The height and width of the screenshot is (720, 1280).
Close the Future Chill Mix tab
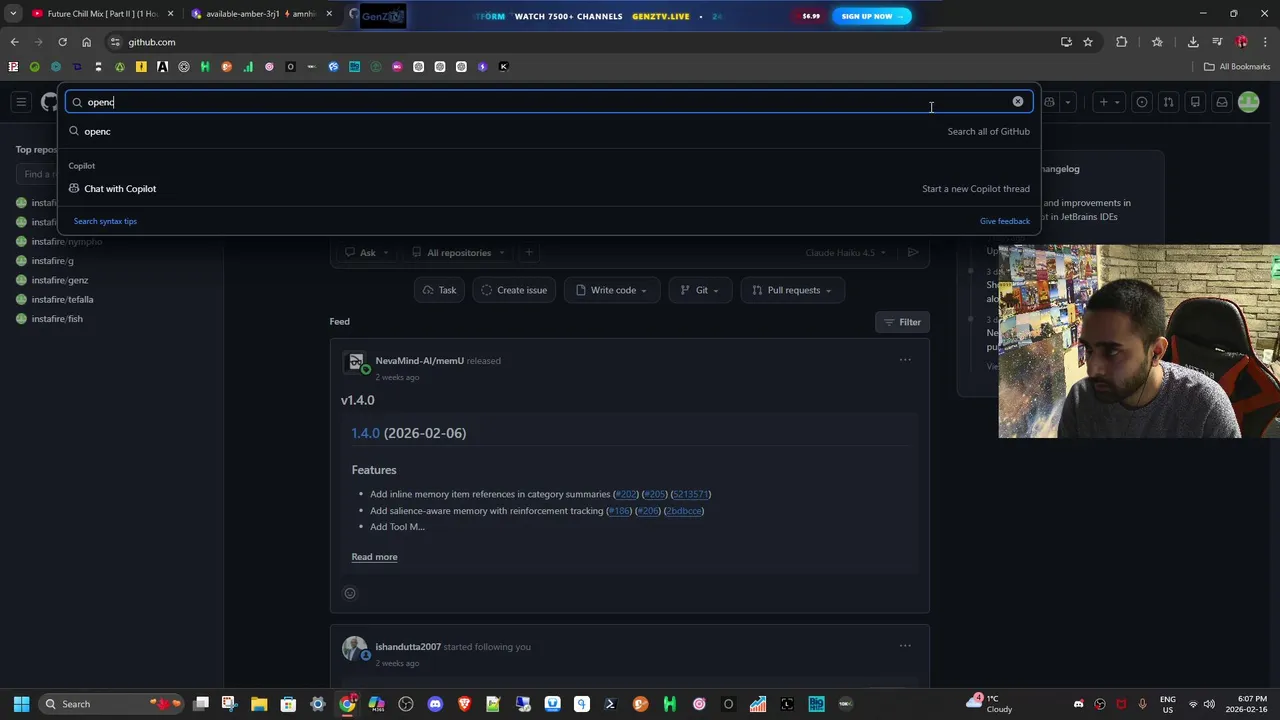click(x=170, y=14)
